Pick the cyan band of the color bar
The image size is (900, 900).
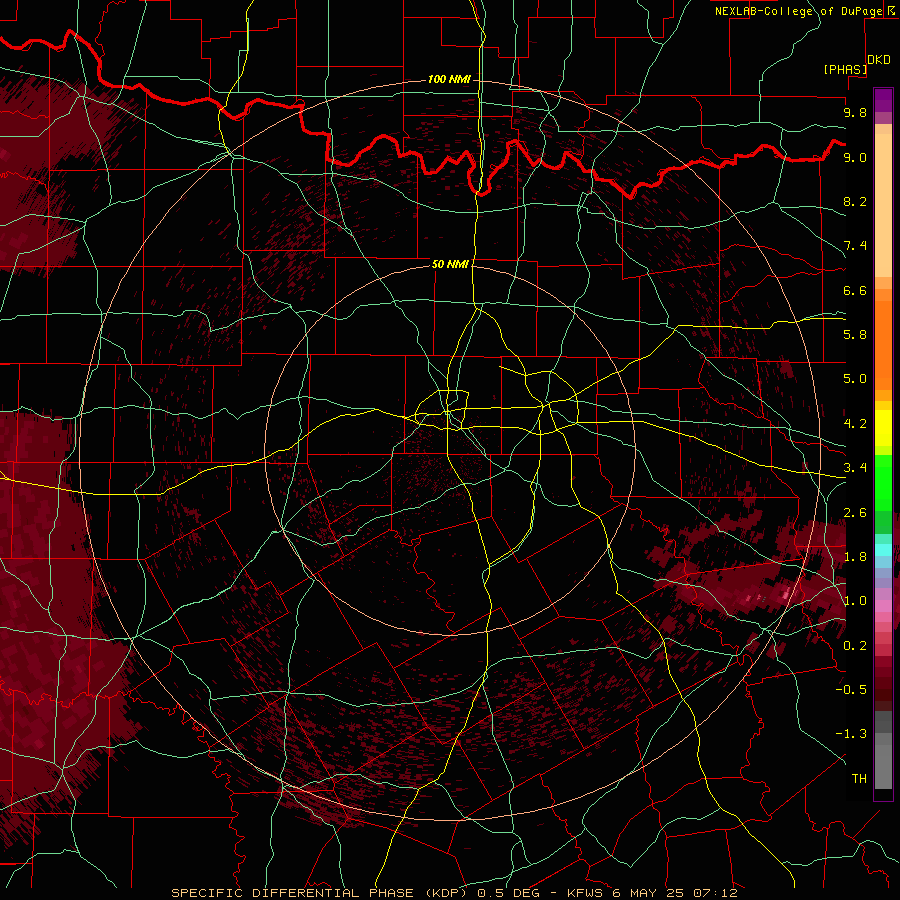[883, 550]
